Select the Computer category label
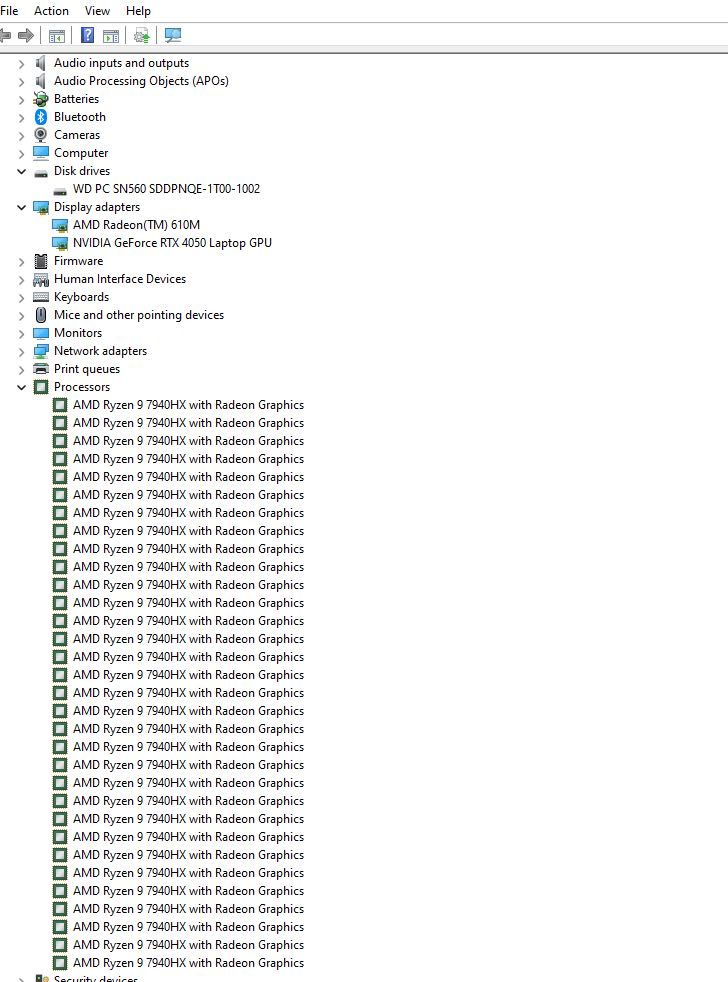 [x=81, y=153]
